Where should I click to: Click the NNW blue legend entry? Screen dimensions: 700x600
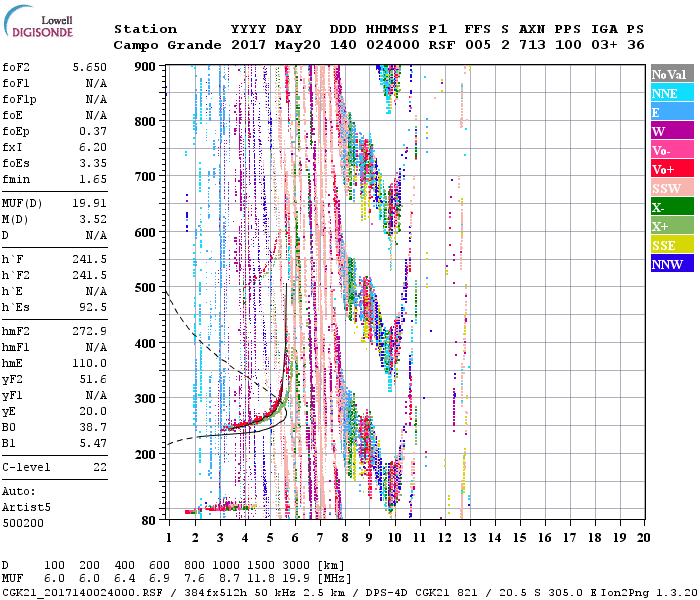(672, 265)
